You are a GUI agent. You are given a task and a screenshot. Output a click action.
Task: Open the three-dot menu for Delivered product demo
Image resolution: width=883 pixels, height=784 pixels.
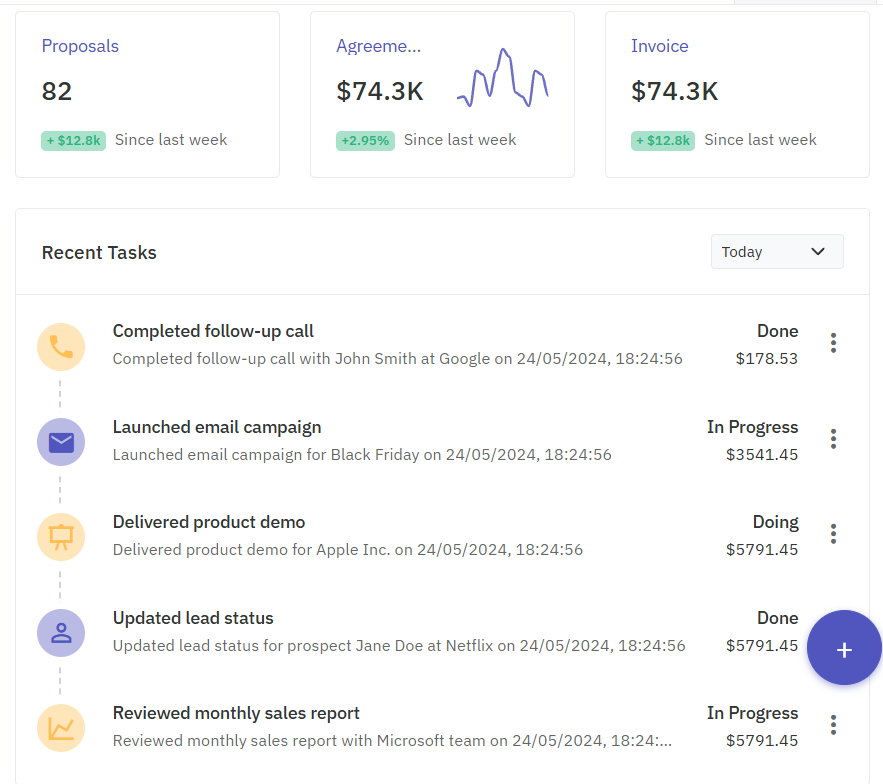coord(833,534)
